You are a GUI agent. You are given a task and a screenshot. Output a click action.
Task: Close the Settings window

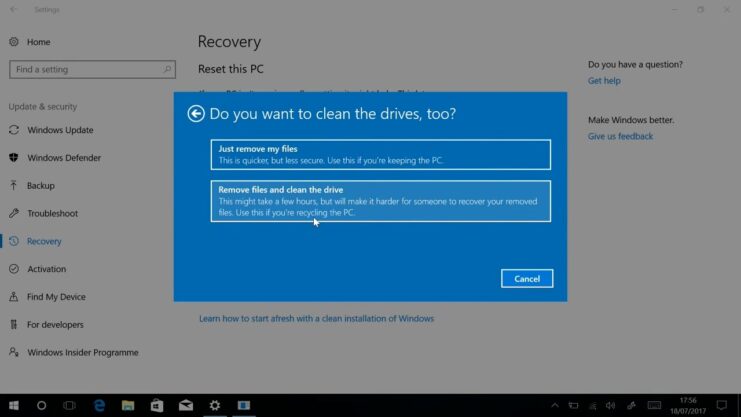tap(727, 9)
